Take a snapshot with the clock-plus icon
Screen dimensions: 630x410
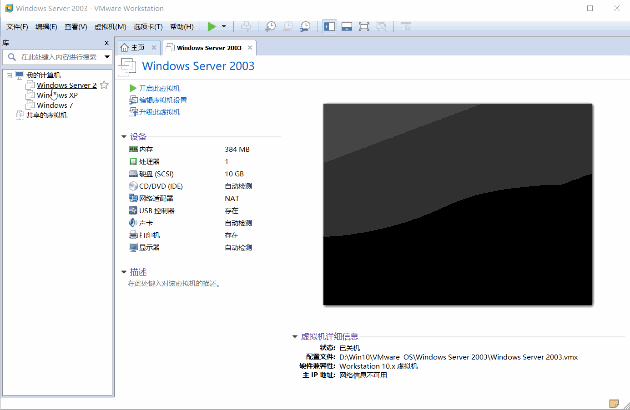pos(270,27)
